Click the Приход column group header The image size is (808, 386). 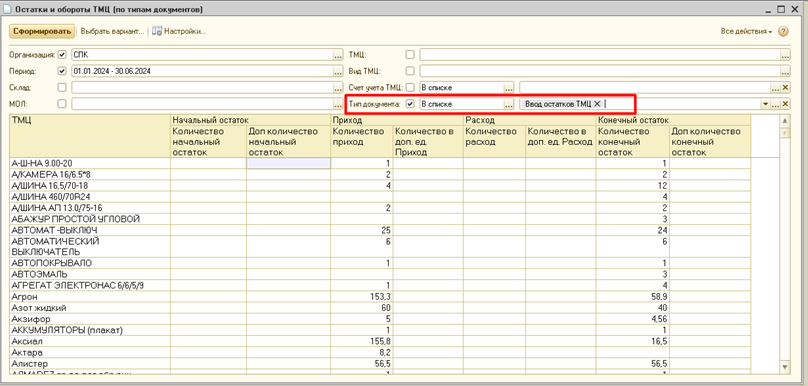point(397,120)
